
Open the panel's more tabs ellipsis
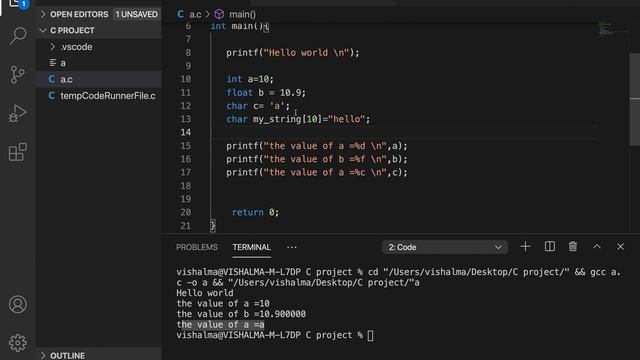click(x=291, y=247)
